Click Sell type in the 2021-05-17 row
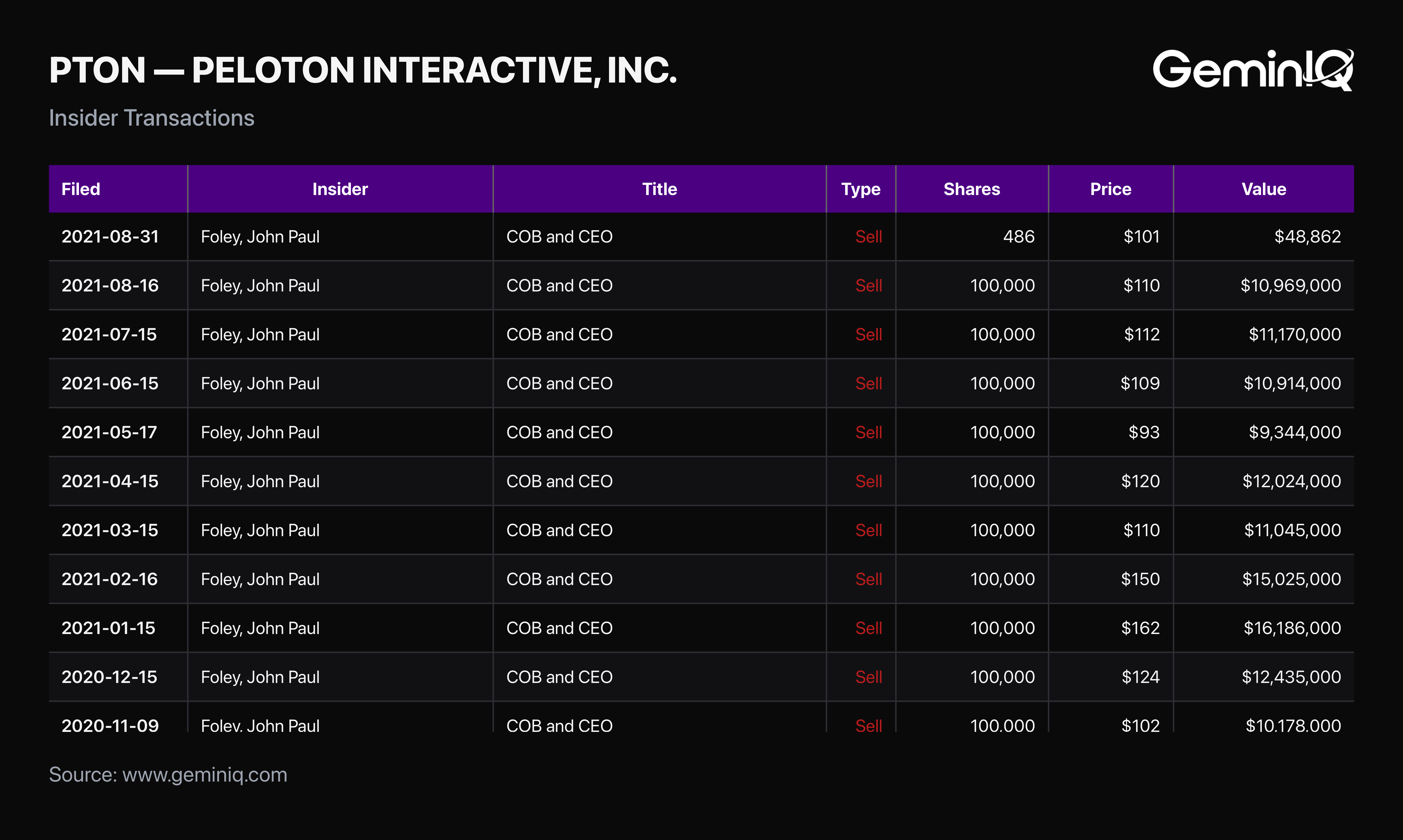Screen dimensions: 1403x840 pyautogui.click(x=869, y=432)
